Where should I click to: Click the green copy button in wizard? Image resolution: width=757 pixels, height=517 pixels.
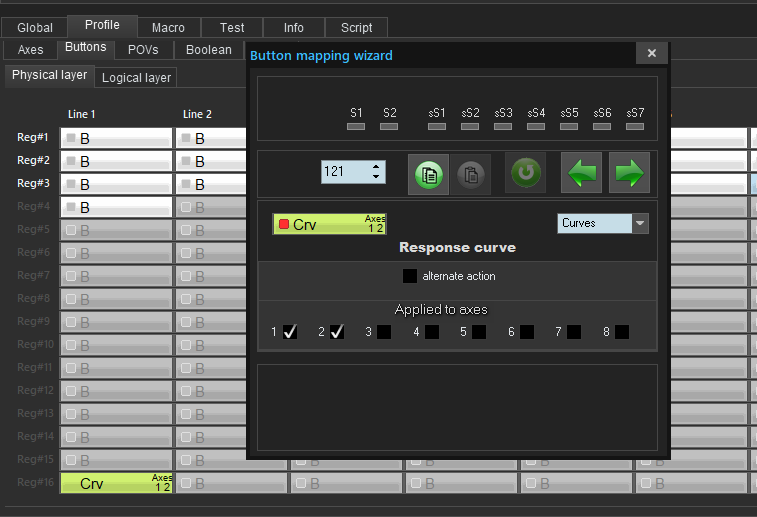[427, 173]
